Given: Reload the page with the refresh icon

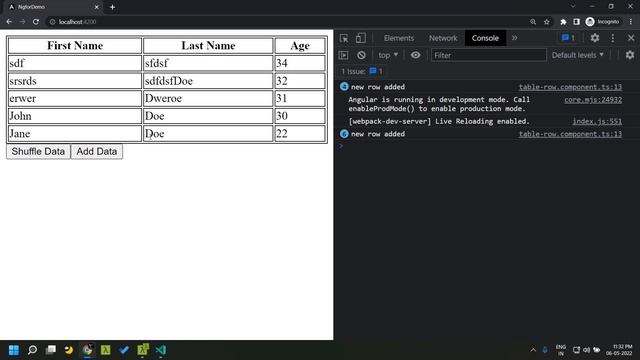Looking at the screenshot, I should [36, 22].
